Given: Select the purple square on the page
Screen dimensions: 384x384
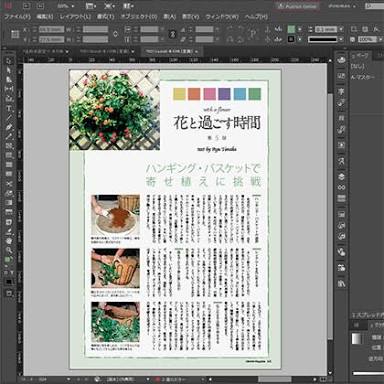Looking at the screenshot, I should (224, 94).
